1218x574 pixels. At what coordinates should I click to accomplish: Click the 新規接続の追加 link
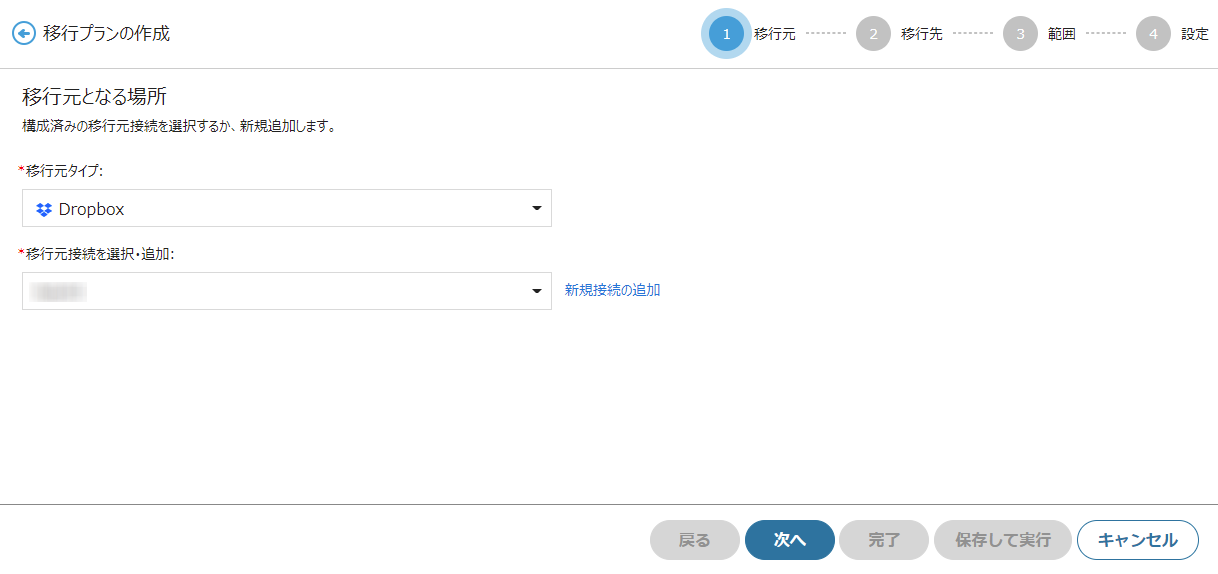coord(612,290)
